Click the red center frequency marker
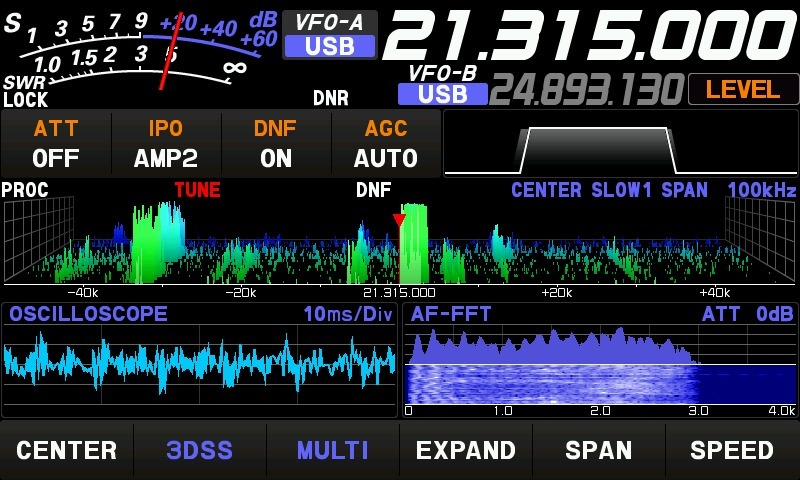 click(x=399, y=220)
